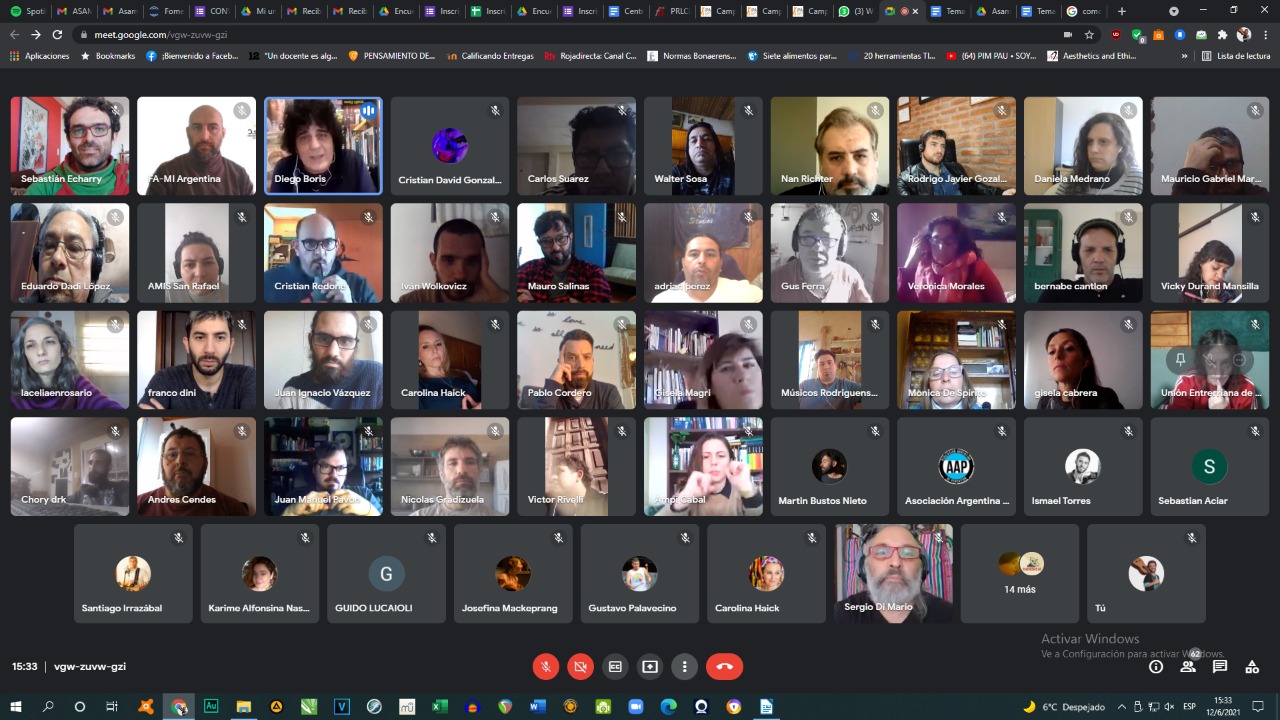
Task: Open the 'Lista de lectura' reading list
Action: [1236, 56]
